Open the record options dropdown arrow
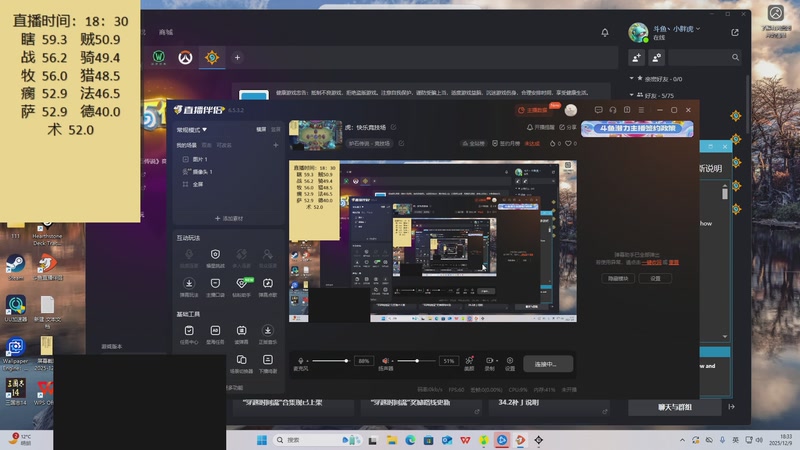Screen dimensions: 800x450 tap(497, 361)
